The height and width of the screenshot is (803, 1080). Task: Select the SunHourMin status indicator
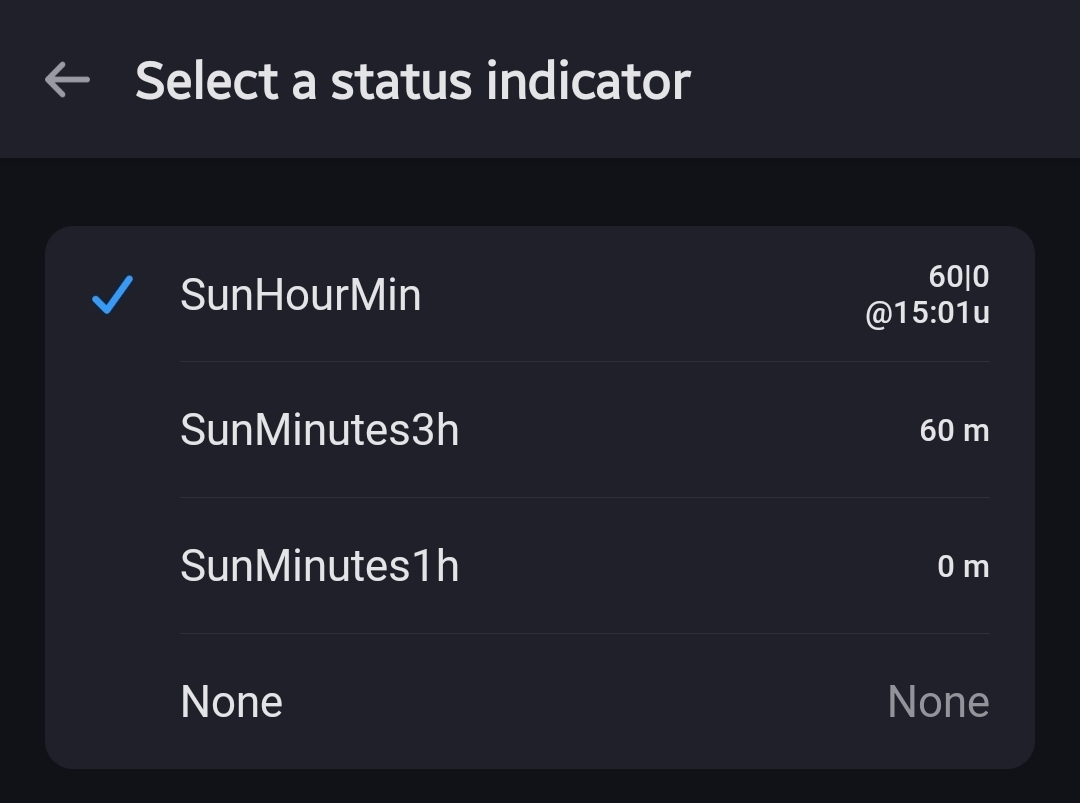300,295
